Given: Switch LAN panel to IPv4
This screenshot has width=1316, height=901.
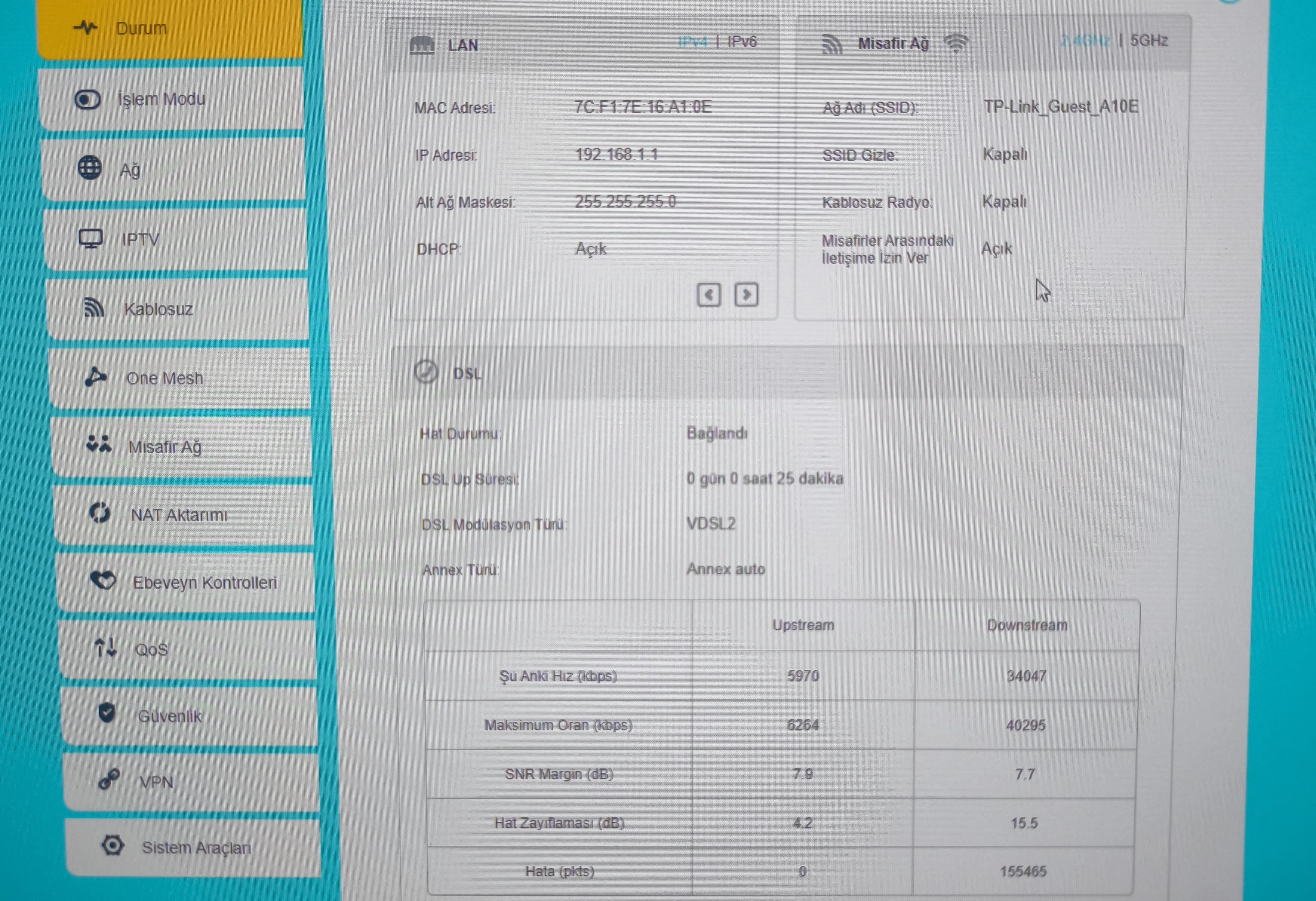Looking at the screenshot, I should coord(693,42).
